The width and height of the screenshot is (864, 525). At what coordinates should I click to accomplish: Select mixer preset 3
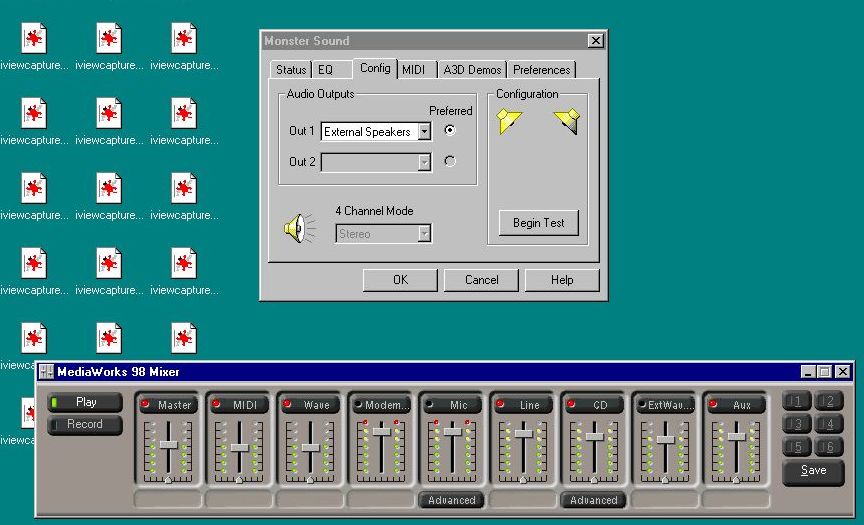pyautogui.click(x=797, y=424)
